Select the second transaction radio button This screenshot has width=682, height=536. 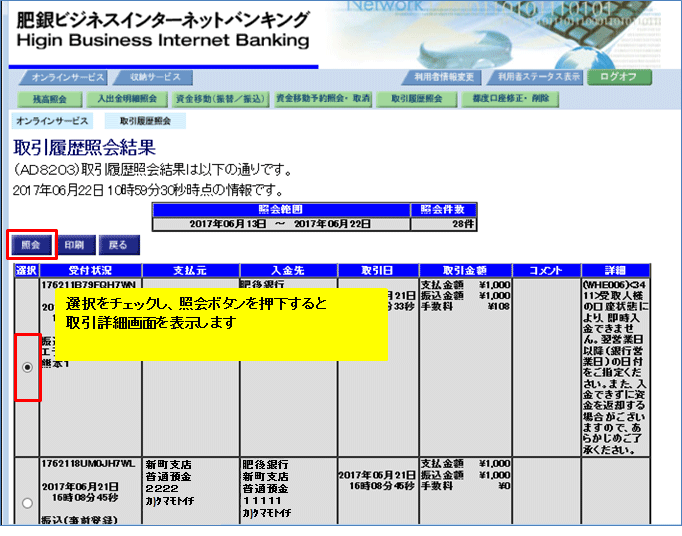(x=27, y=503)
